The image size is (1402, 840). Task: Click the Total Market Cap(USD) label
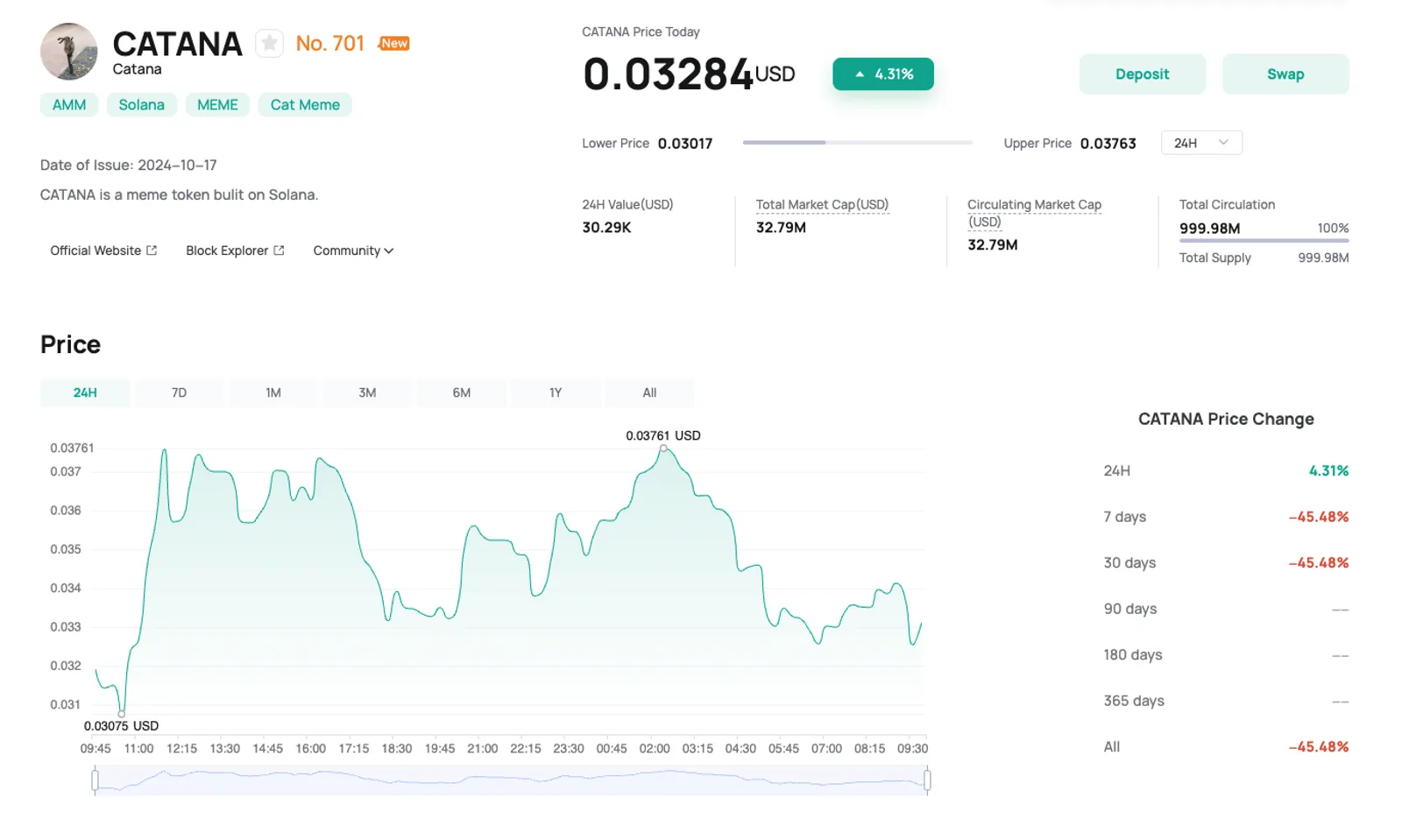(822, 205)
